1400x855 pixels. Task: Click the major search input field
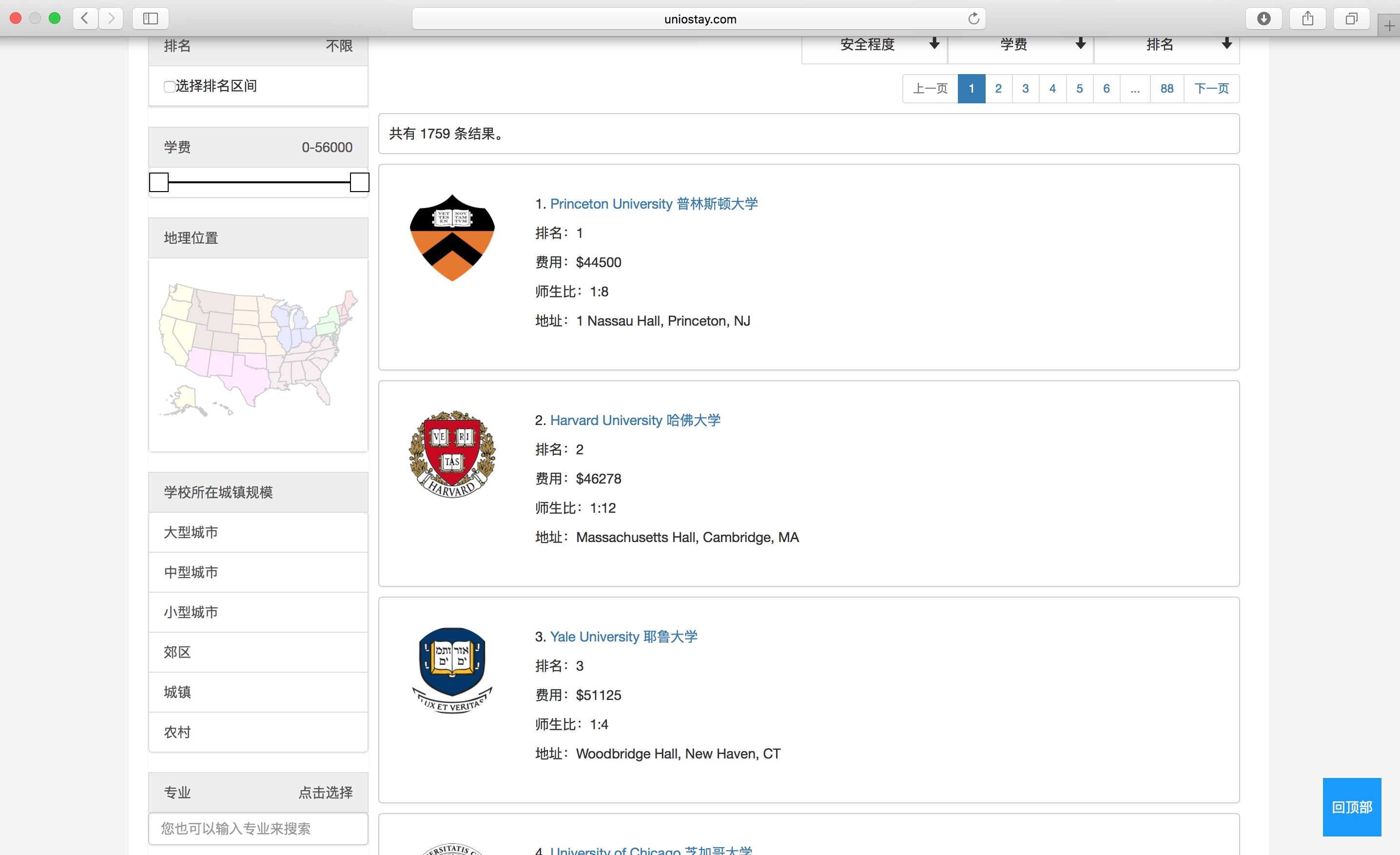[x=258, y=829]
